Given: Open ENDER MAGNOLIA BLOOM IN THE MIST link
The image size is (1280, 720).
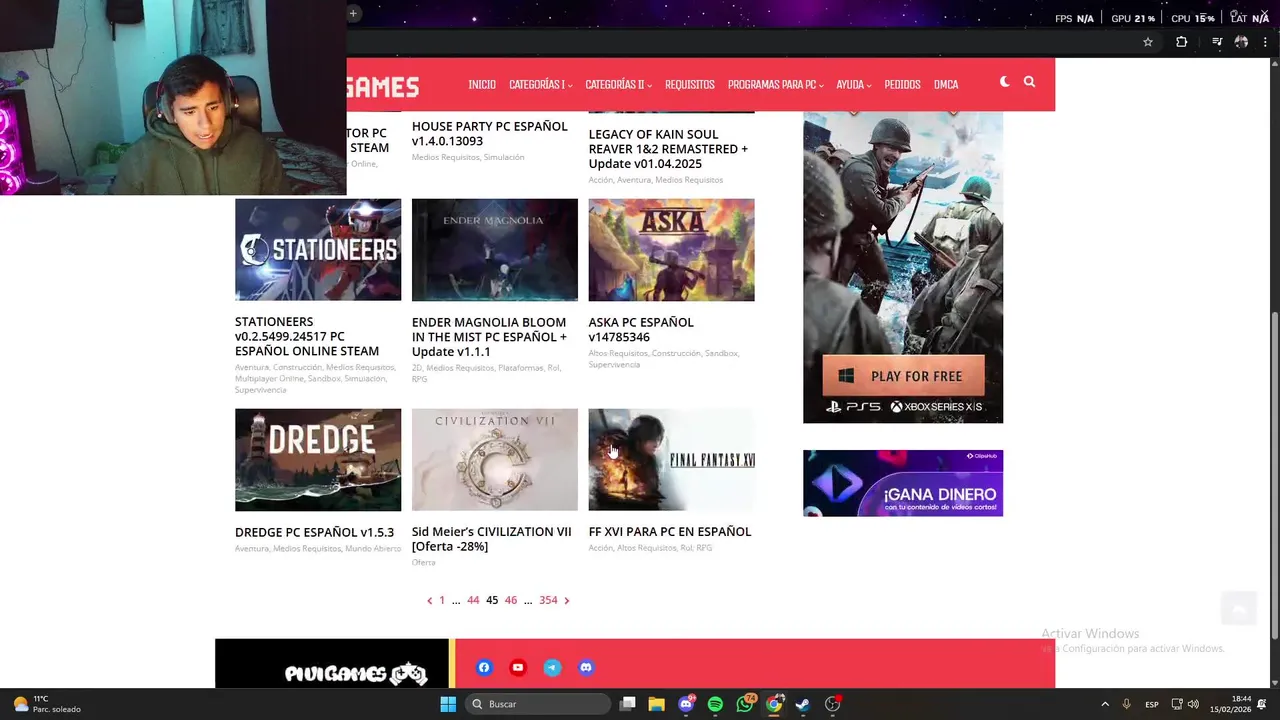Looking at the screenshot, I should click(x=489, y=337).
